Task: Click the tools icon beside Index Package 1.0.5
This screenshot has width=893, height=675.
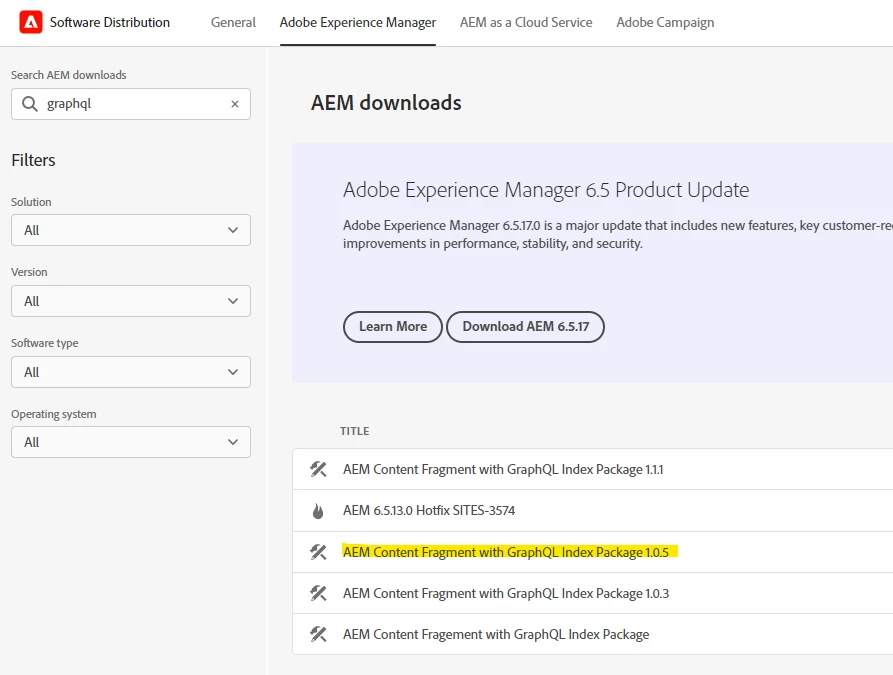Action: click(x=318, y=552)
